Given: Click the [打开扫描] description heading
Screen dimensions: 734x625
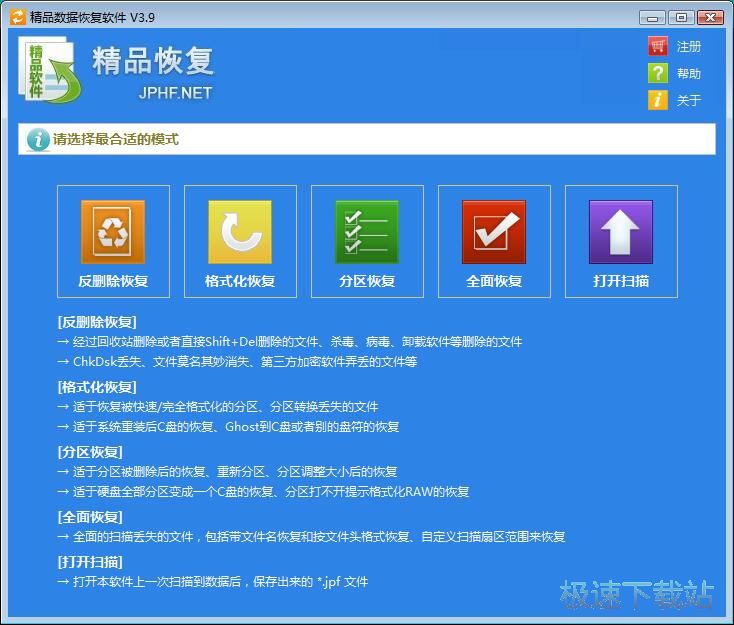Looking at the screenshot, I should click(90, 562).
